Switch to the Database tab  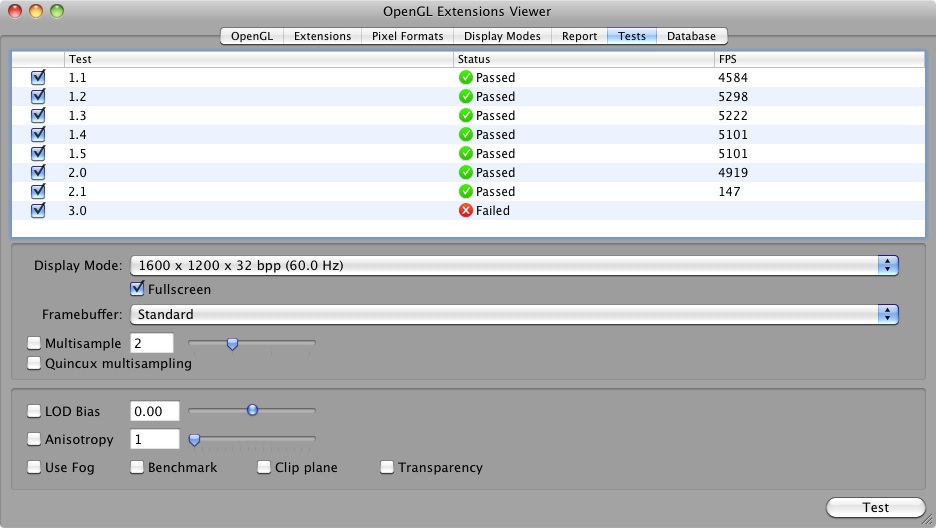click(691, 36)
